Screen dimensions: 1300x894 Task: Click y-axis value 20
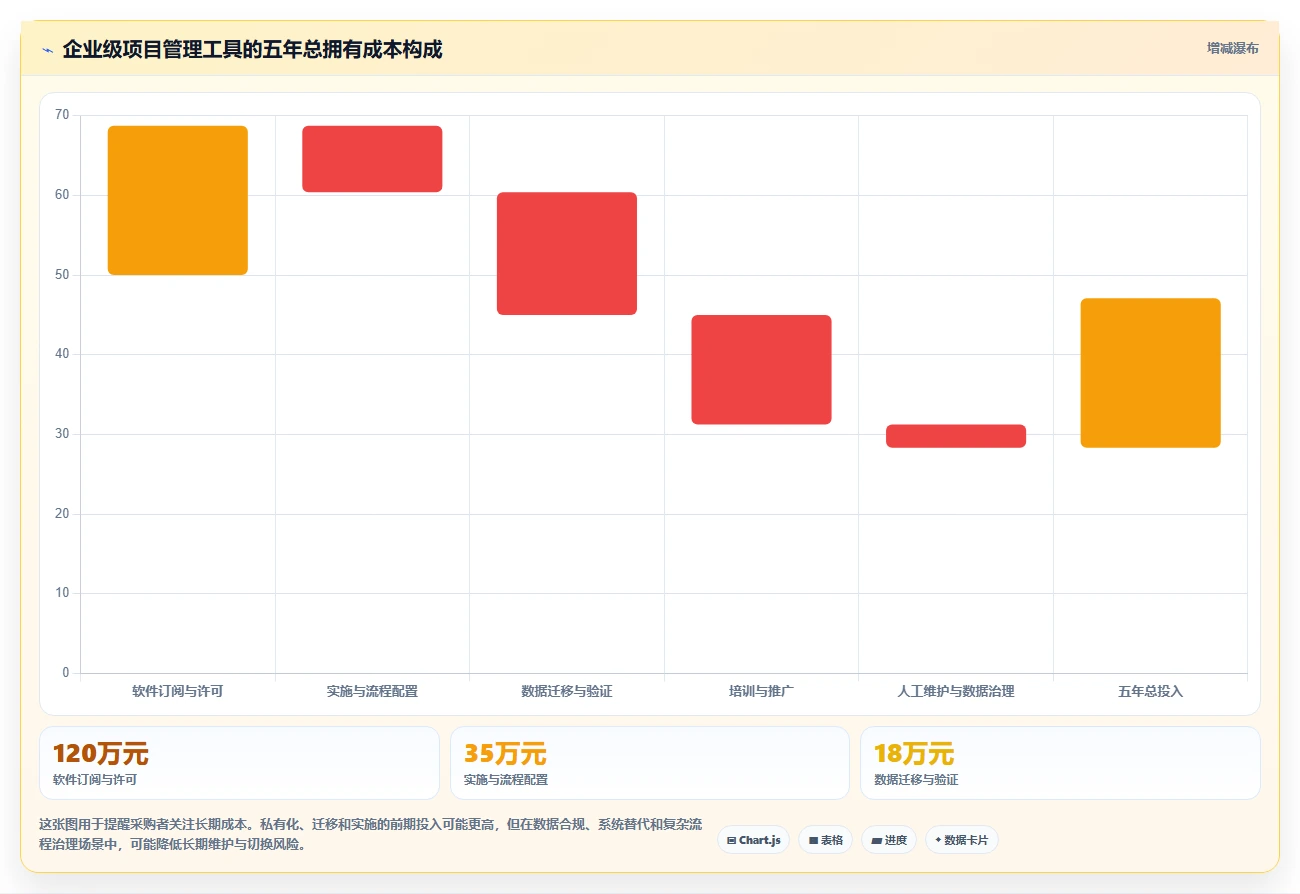[62, 513]
